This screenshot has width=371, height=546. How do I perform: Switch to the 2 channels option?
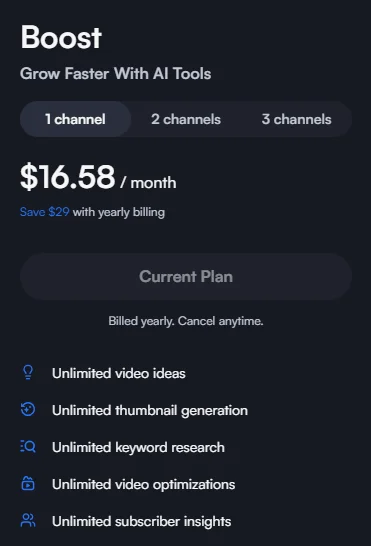pyautogui.click(x=186, y=119)
